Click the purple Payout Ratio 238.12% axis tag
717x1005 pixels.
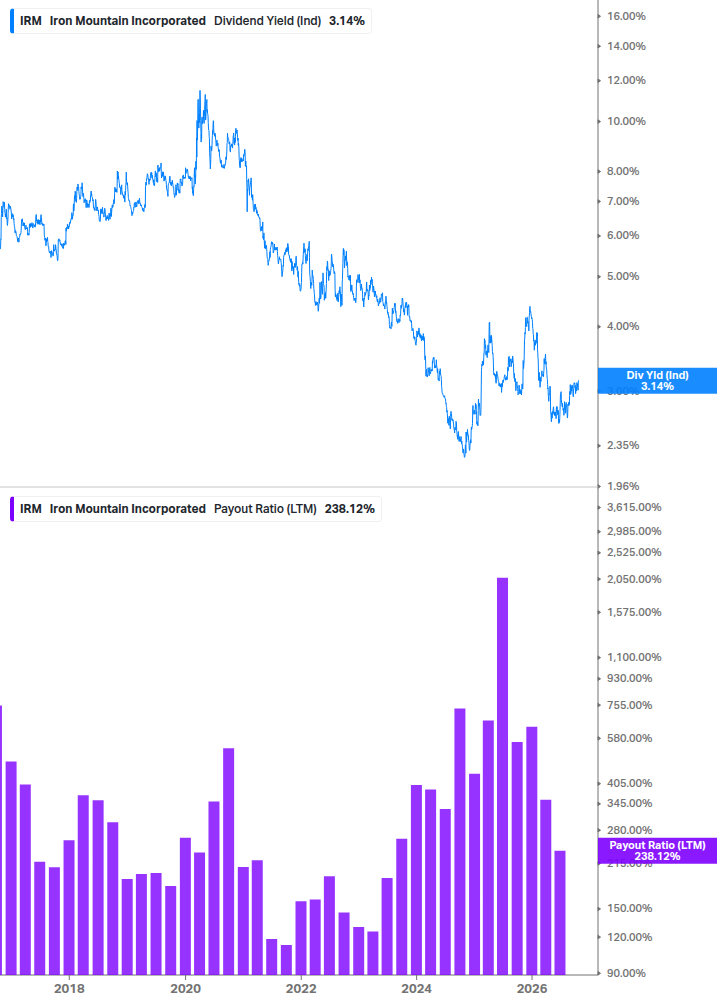657,851
